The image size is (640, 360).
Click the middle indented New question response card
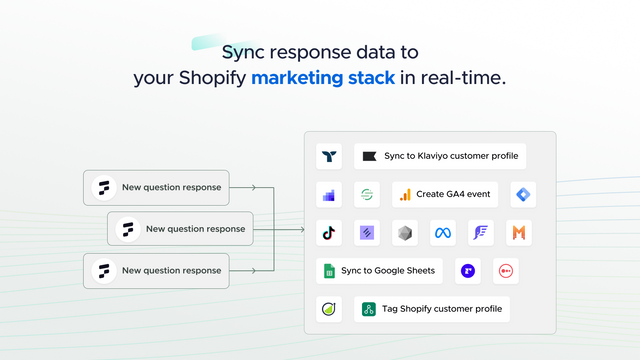180,229
